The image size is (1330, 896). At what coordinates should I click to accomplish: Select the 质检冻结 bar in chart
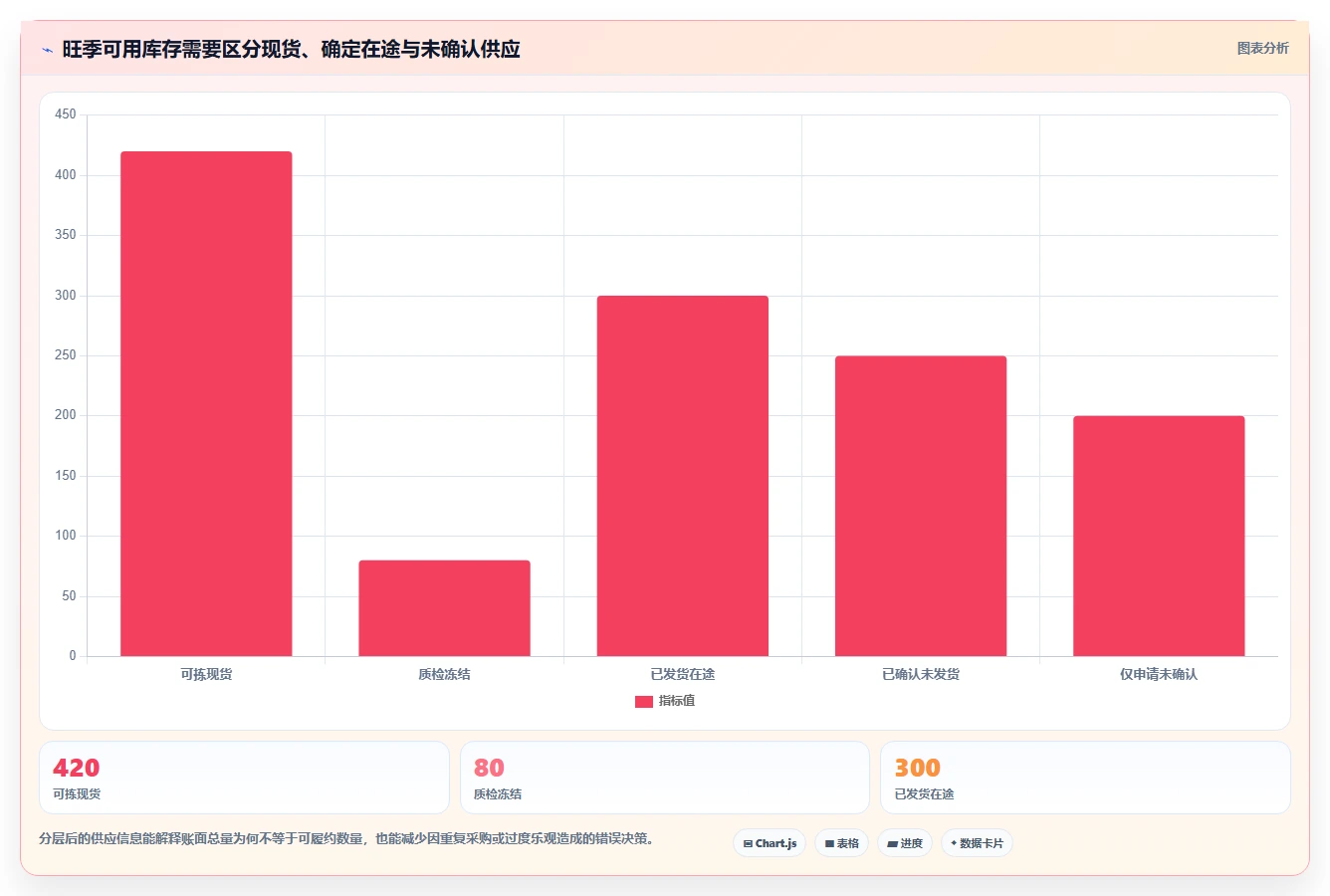tap(444, 608)
